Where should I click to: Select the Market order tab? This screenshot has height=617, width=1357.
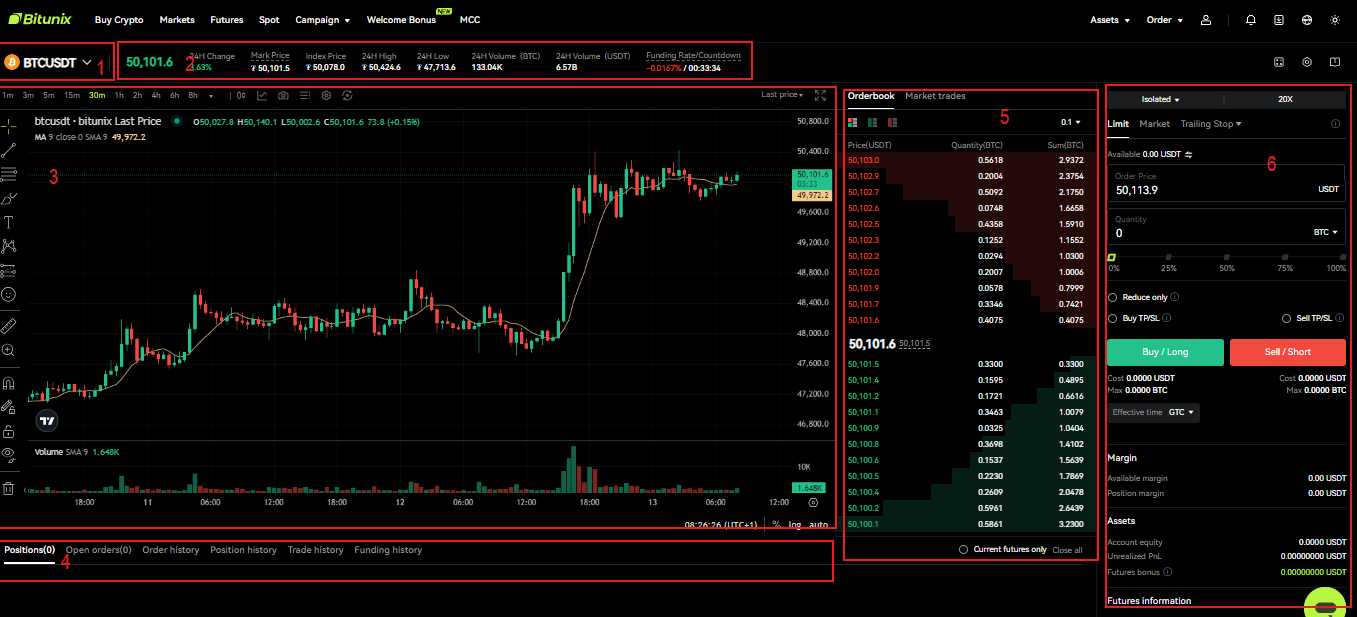(1154, 124)
